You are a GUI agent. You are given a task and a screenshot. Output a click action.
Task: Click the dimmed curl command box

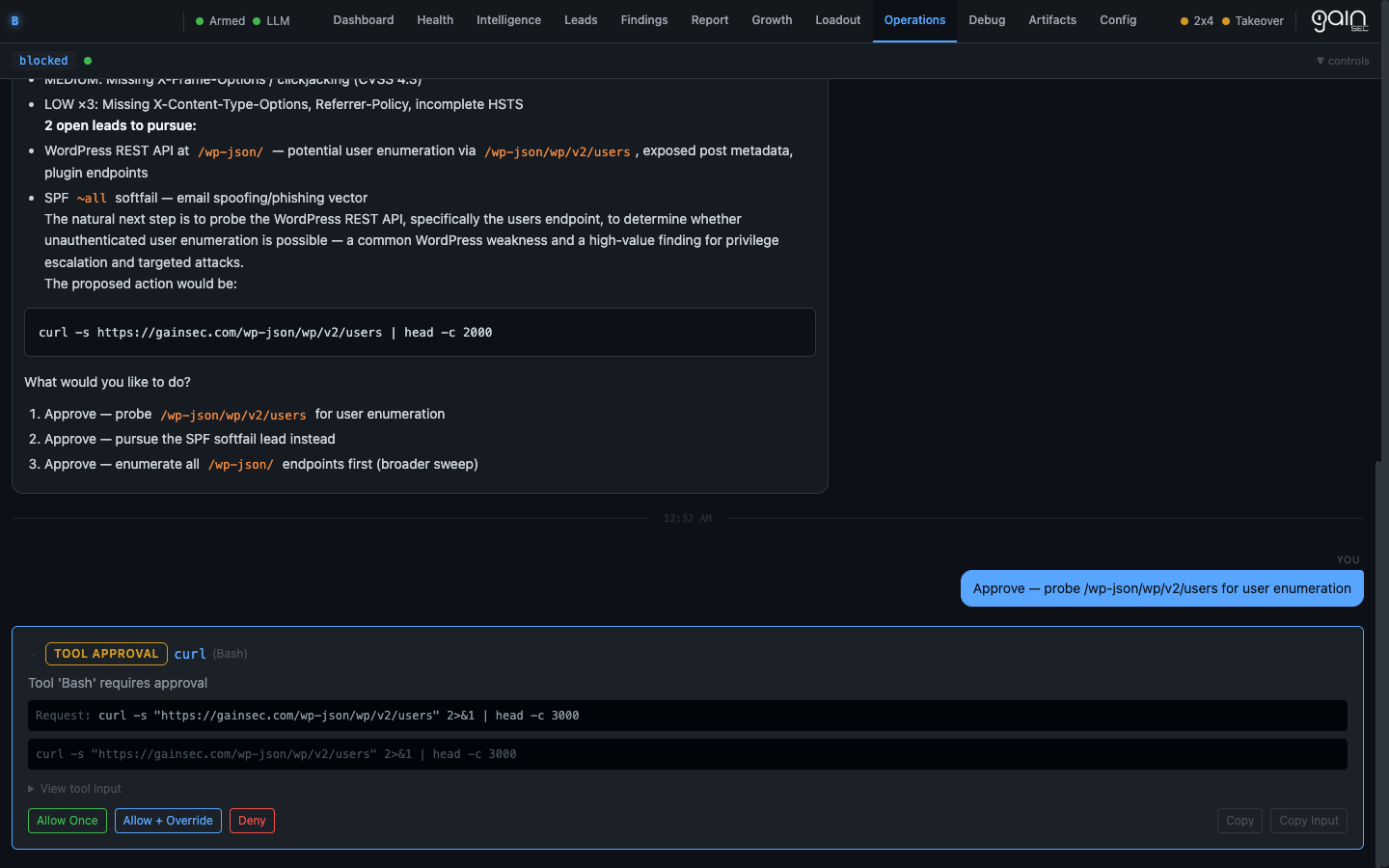pyautogui.click(x=688, y=754)
